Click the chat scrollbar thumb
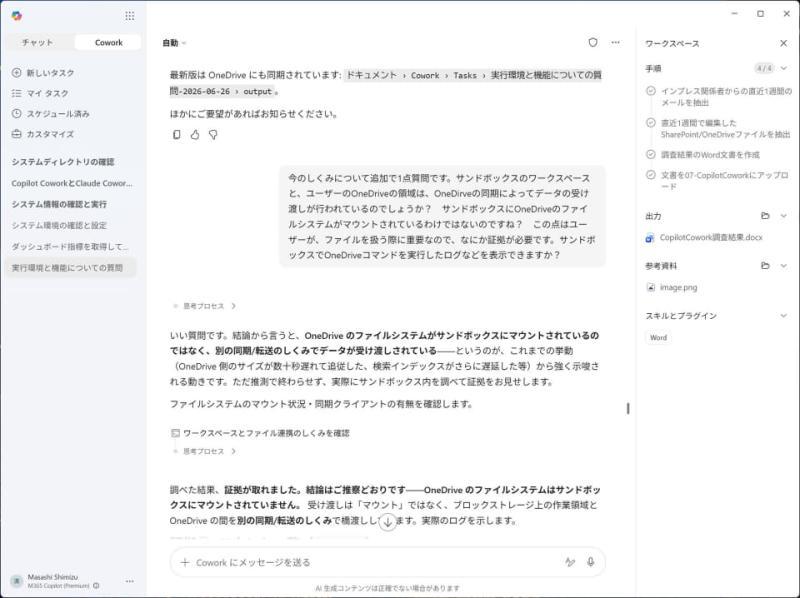Image resolution: width=800 pixels, height=598 pixels. point(628,408)
